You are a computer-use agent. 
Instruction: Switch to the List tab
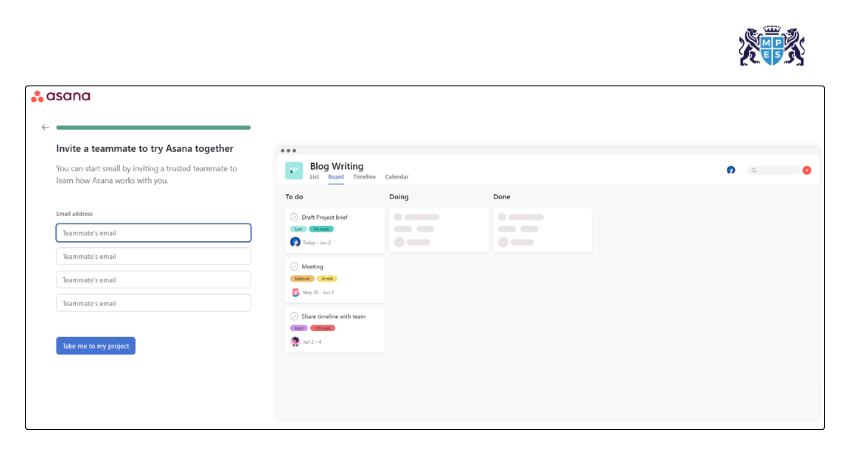coord(314,177)
